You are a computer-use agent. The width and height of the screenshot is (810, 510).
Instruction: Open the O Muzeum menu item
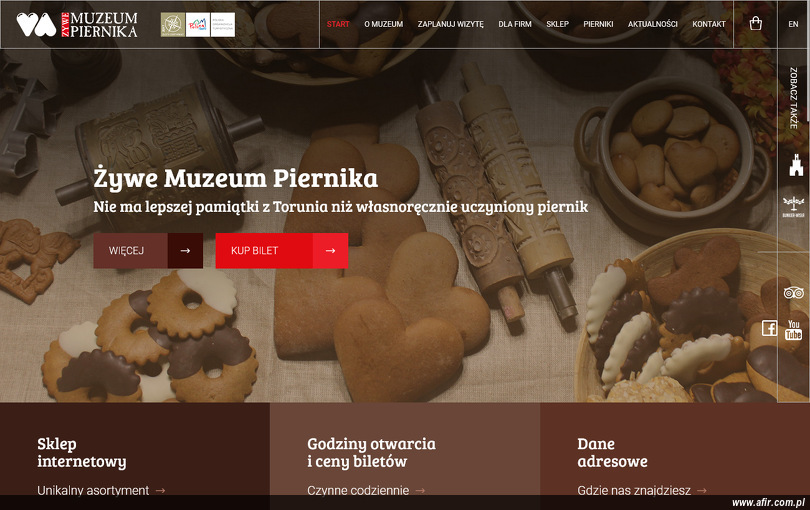pyautogui.click(x=383, y=24)
